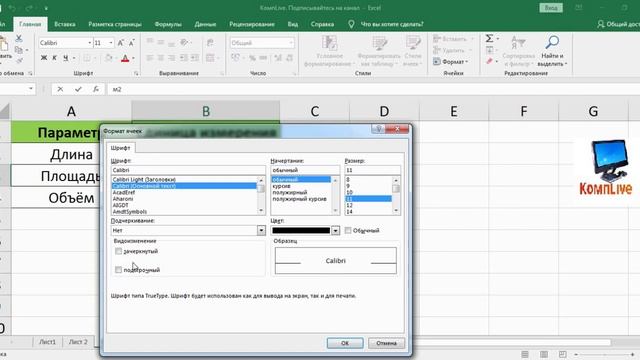
Task: Click the lightbulb Tell Me icon
Action: click(351, 24)
